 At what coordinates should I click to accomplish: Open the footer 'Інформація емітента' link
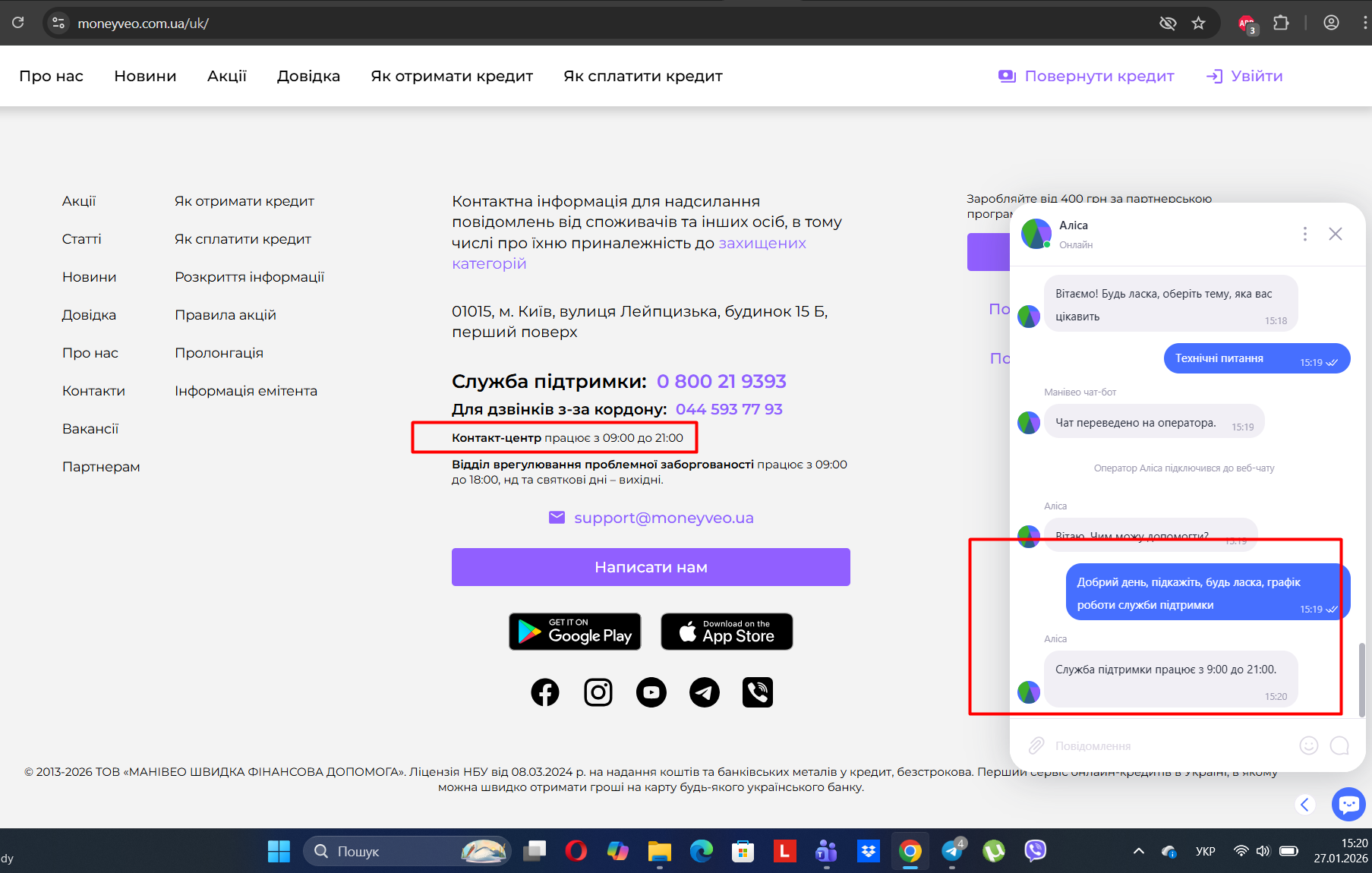tap(246, 391)
